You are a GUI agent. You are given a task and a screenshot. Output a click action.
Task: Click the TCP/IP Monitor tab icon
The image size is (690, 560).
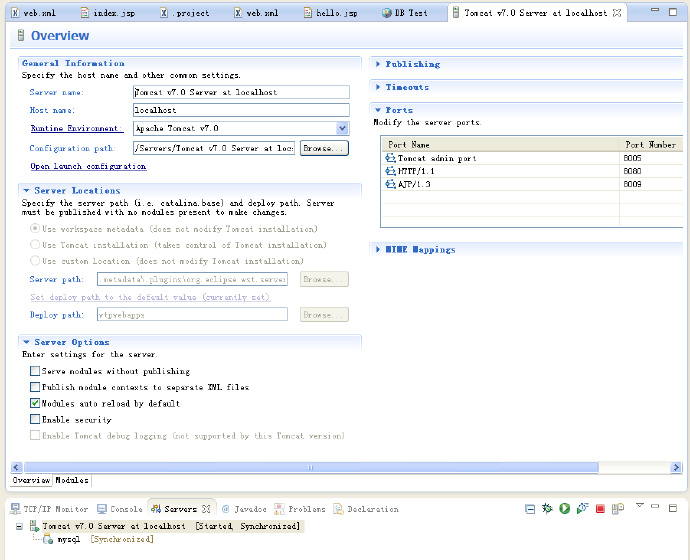click(x=15, y=509)
